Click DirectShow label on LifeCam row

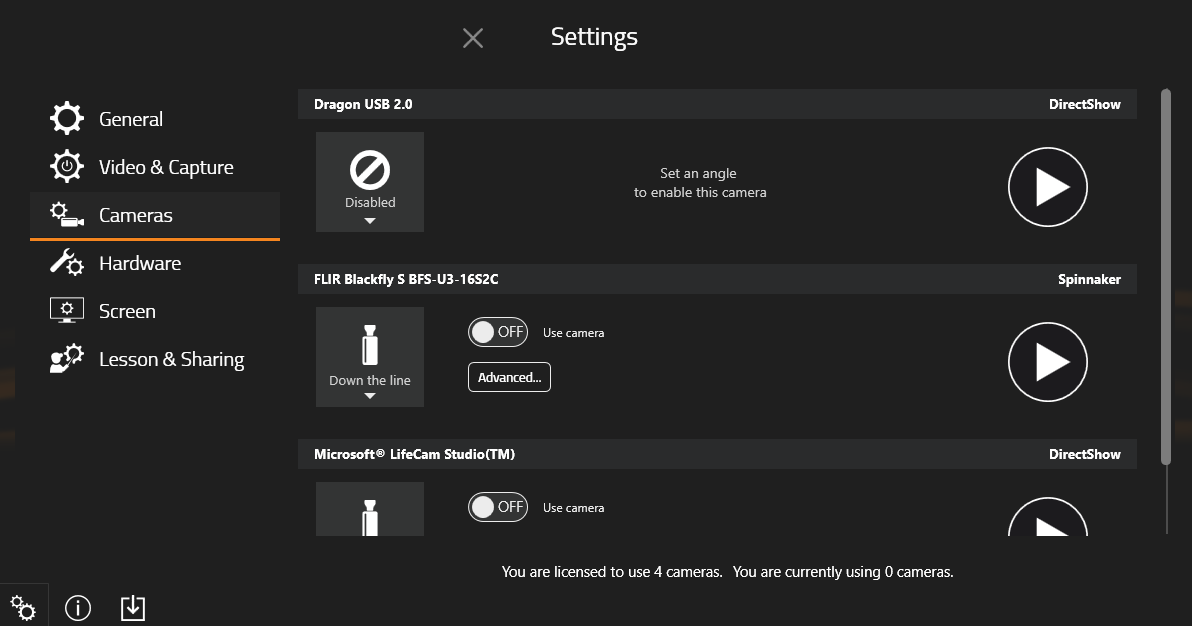(1085, 454)
